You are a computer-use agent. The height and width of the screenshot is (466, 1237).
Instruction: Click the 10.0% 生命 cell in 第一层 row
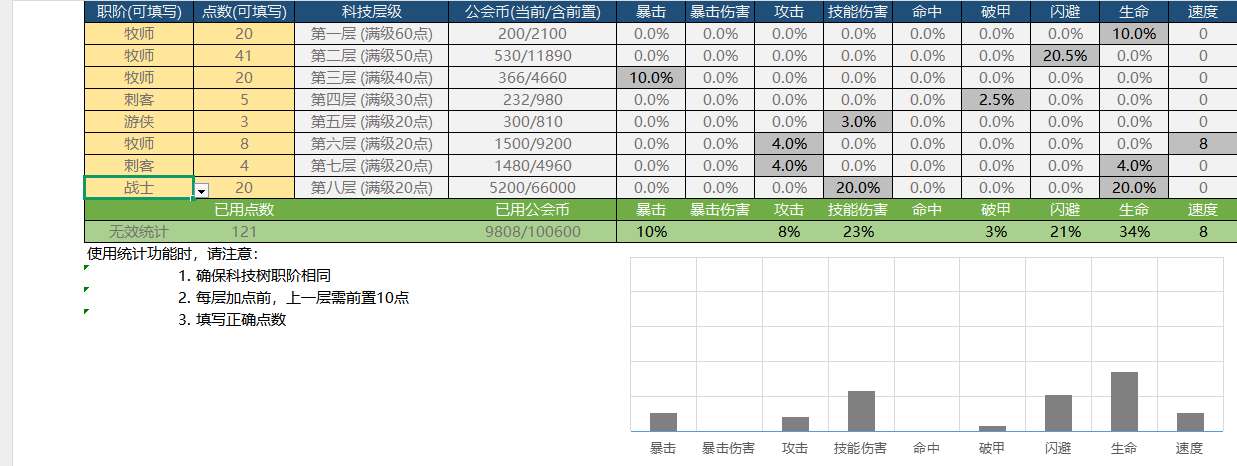pyautogui.click(x=1134, y=33)
